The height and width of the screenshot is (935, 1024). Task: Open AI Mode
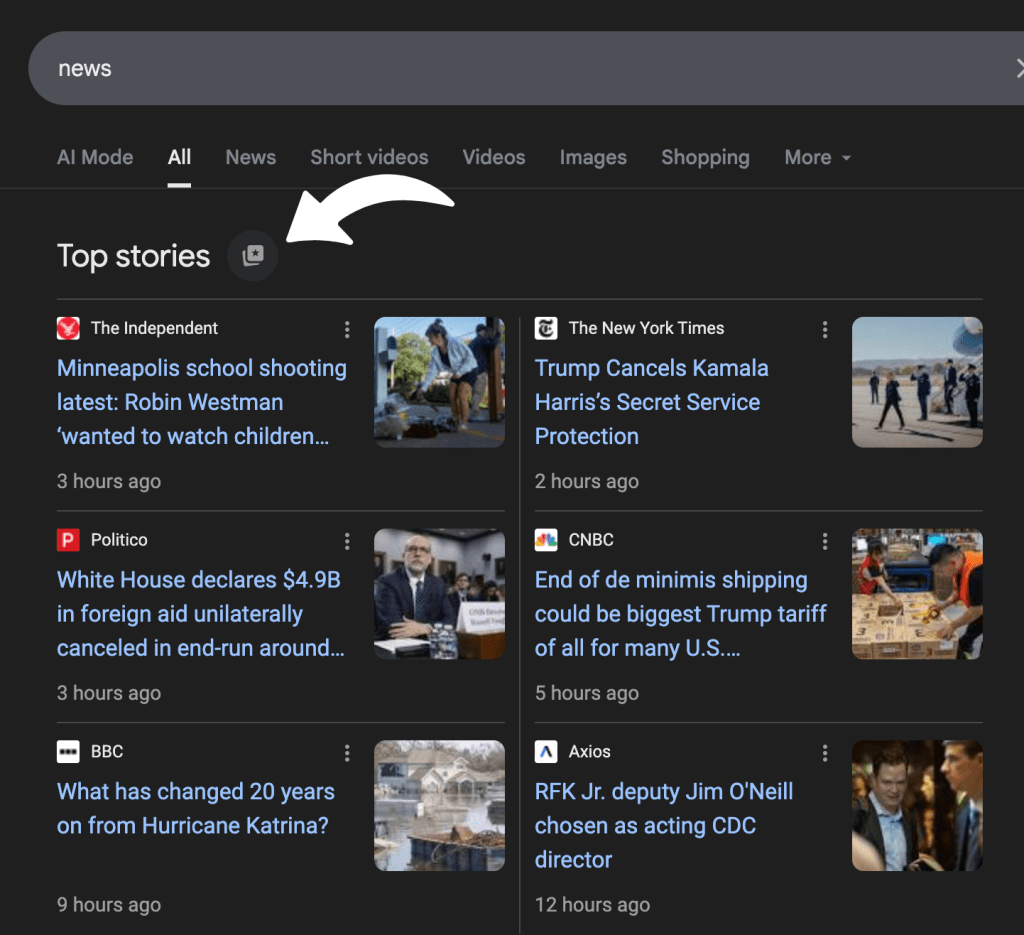[x=94, y=157]
